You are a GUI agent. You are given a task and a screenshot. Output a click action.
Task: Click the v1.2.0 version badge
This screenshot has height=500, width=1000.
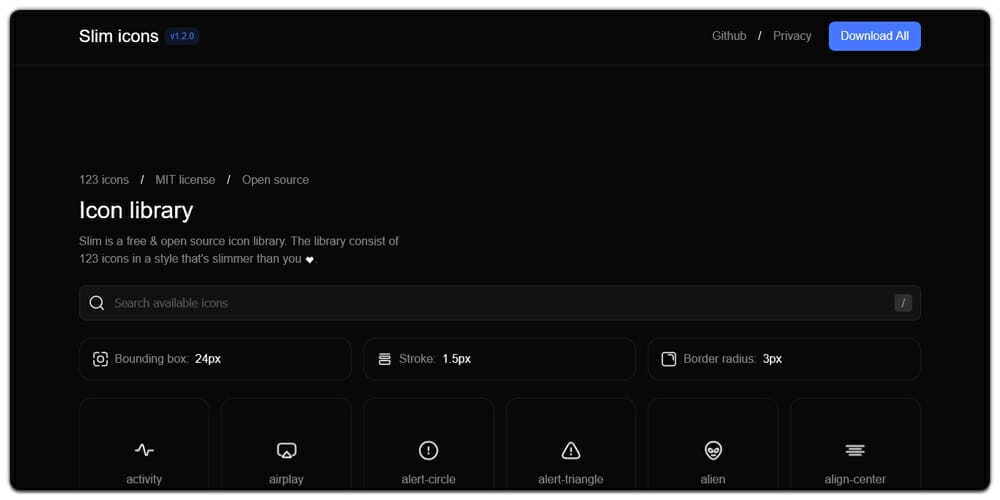tap(183, 36)
